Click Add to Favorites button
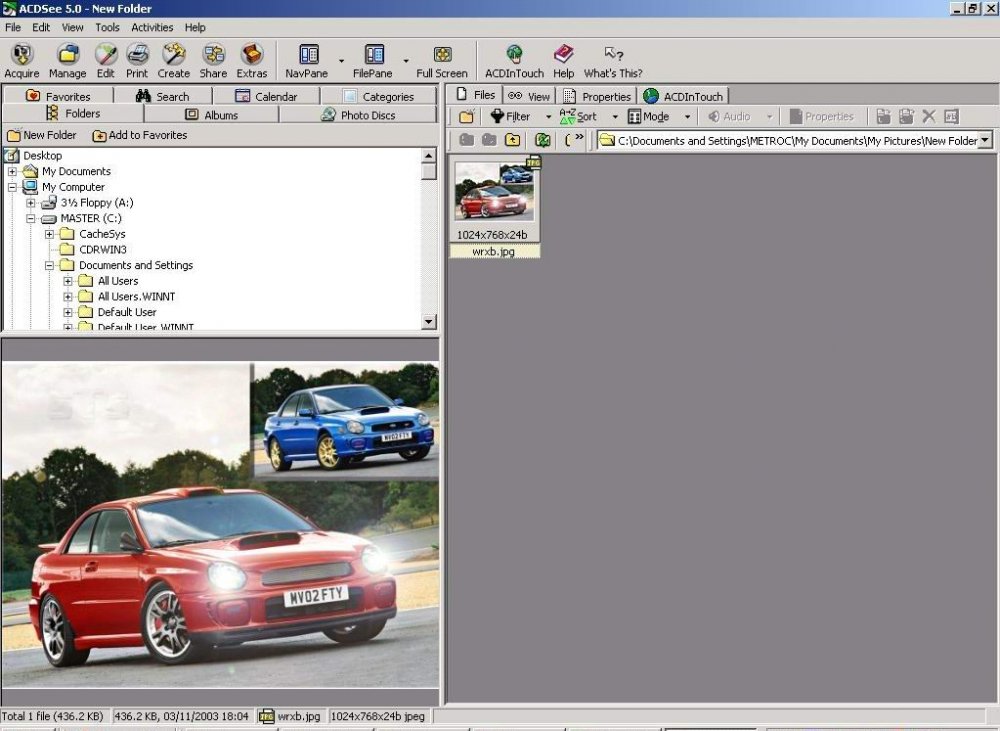Viewport: 1000px width, 731px height. 140,135
